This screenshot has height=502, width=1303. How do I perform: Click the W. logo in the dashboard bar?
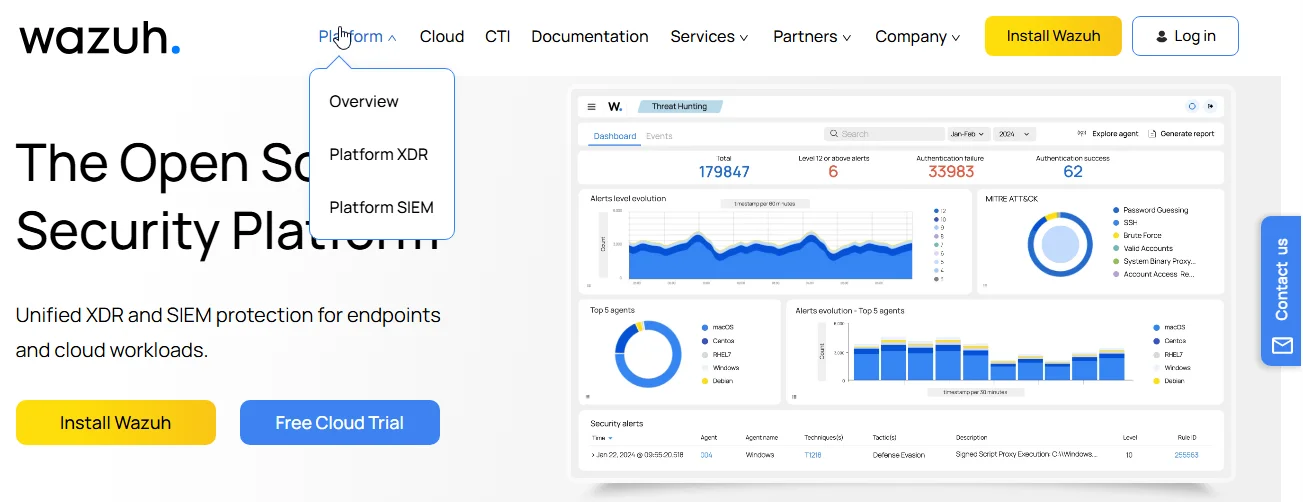(x=615, y=106)
